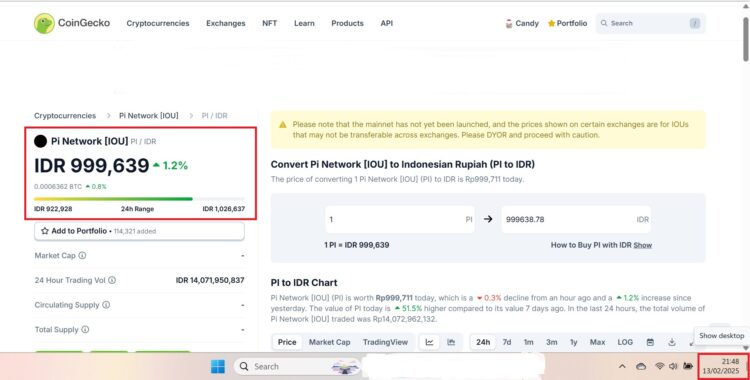Switch to line chart view icon
The width and height of the screenshot is (750, 380).
tap(430, 342)
